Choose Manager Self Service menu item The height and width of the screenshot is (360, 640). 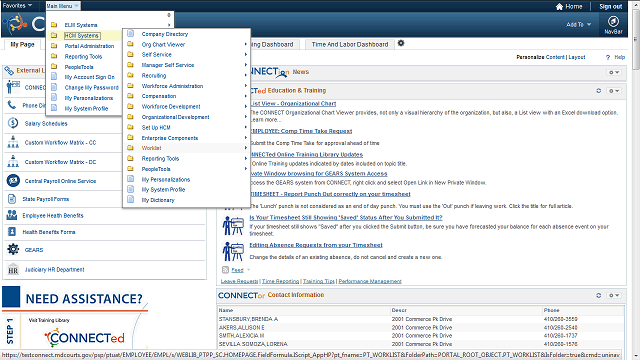pyautogui.click(x=168, y=65)
